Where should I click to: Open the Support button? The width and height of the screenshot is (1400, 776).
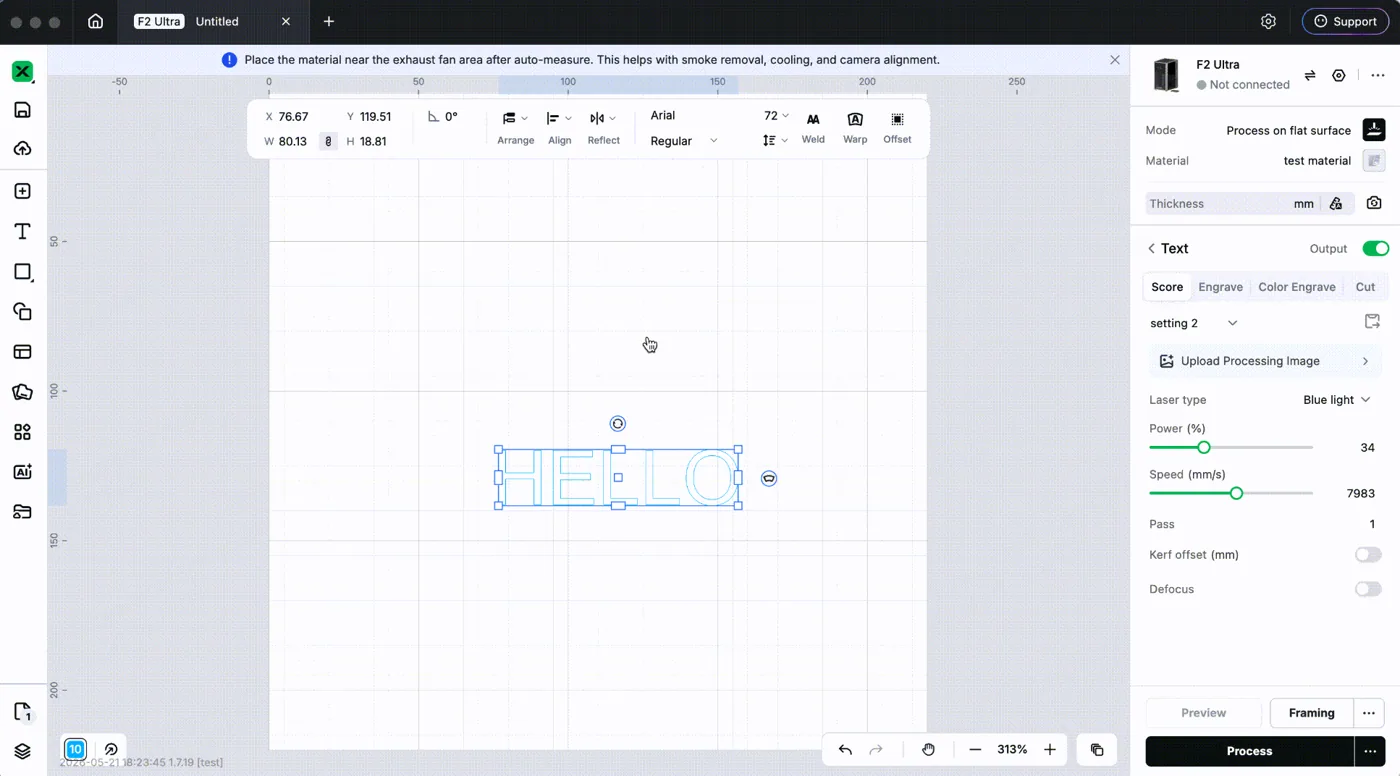pos(1345,21)
